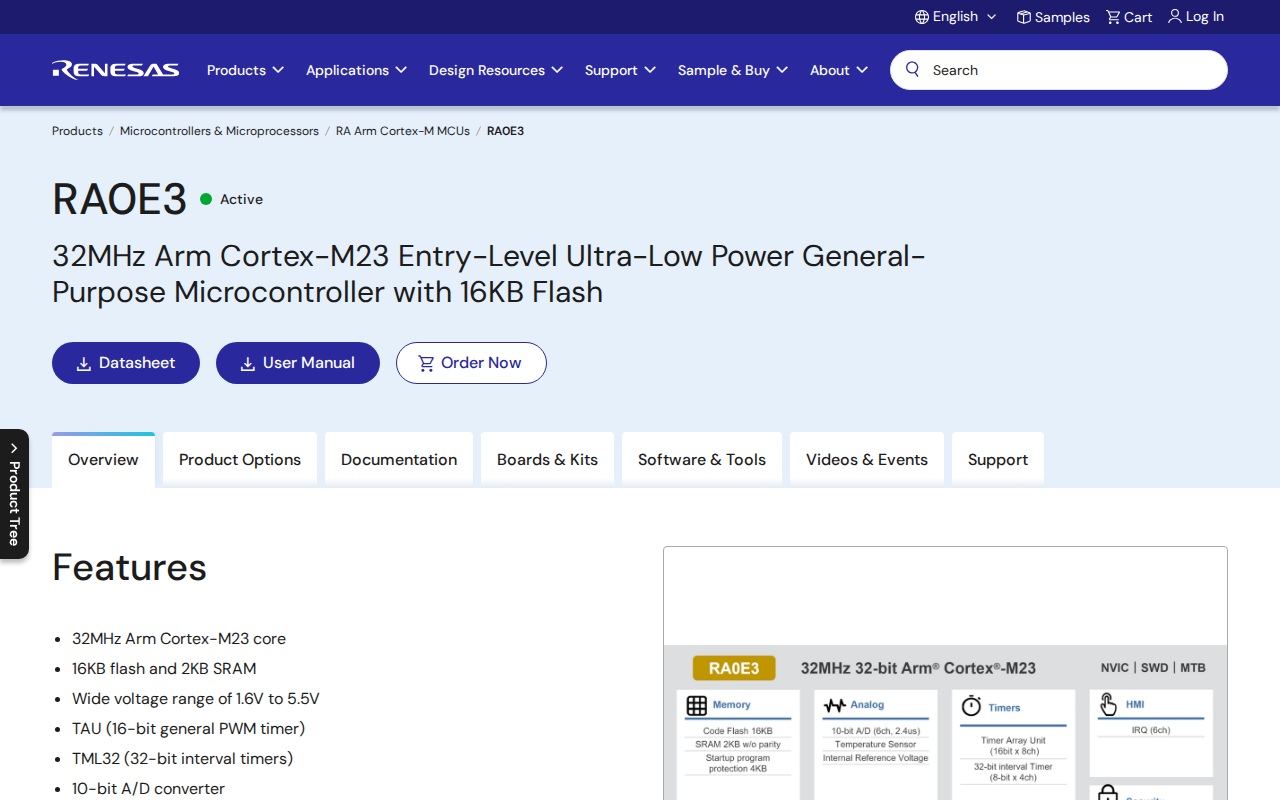
Task: Switch to the Product Options tab
Action: 240,459
